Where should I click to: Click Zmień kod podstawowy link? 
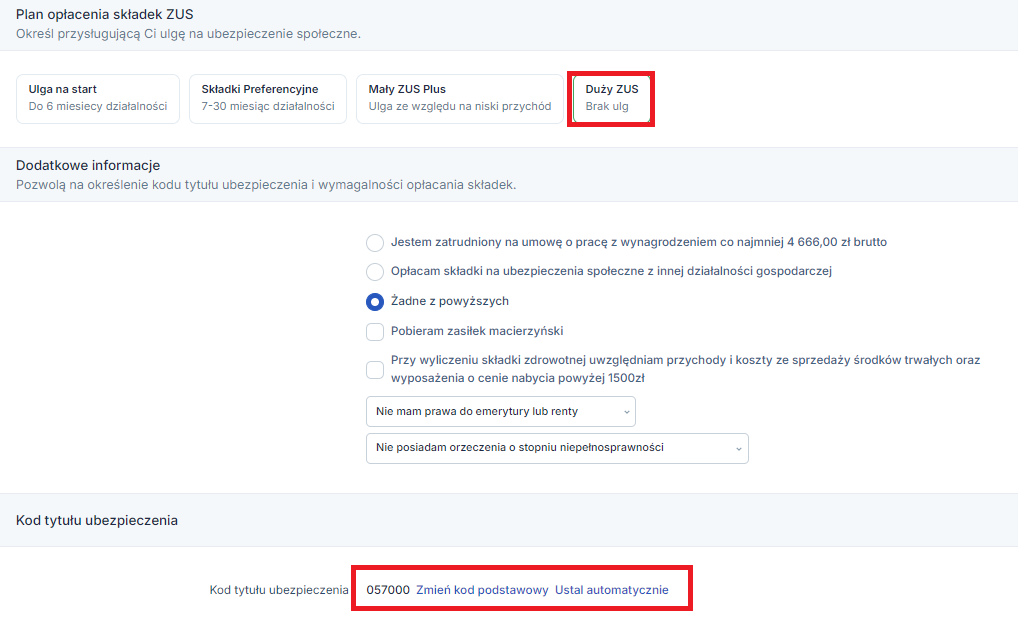coord(482,590)
